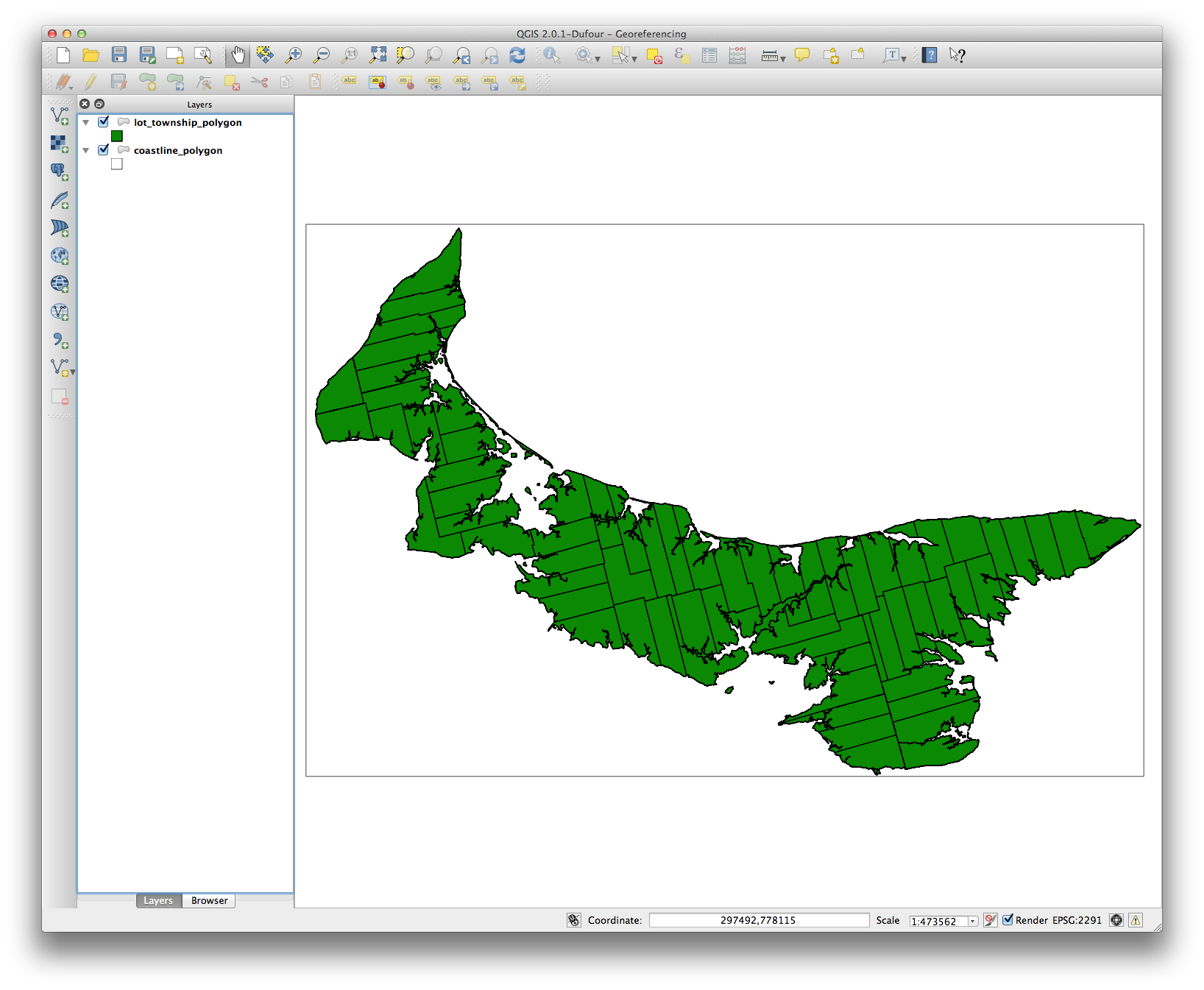Collapse the lot_township_polygon layer tree

coord(86,123)
